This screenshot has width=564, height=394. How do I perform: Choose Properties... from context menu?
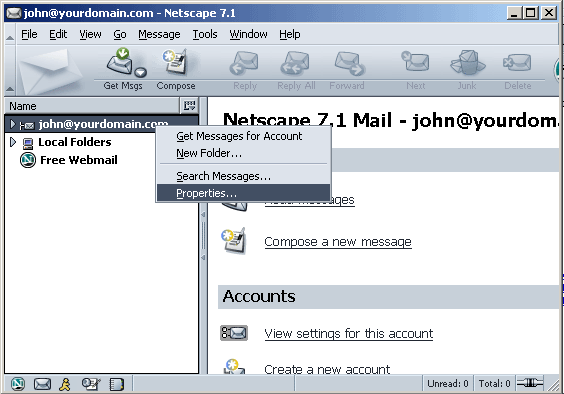pos(244,193)
